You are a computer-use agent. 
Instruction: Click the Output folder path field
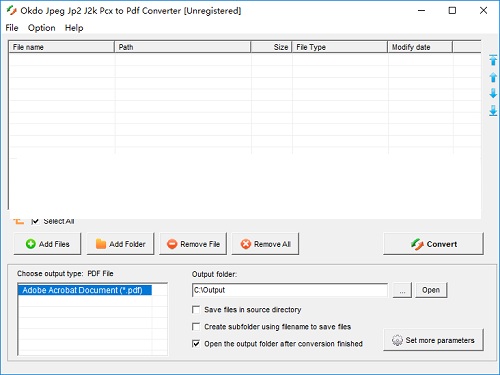290,290
